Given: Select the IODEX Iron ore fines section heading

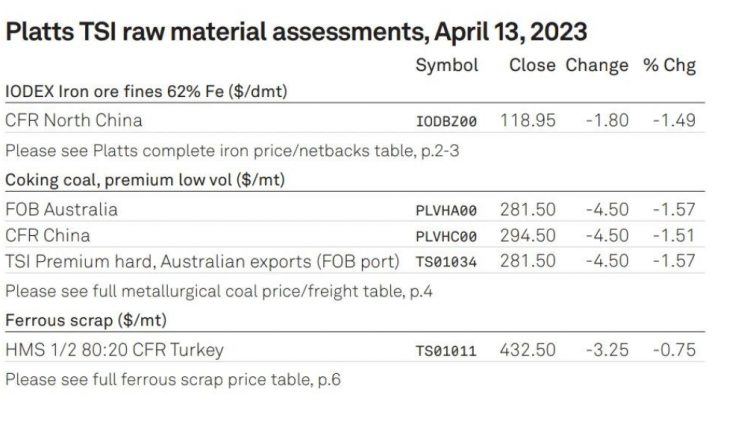Looking at the screenshot, I should pyautogui.click(x=146, y=91).
